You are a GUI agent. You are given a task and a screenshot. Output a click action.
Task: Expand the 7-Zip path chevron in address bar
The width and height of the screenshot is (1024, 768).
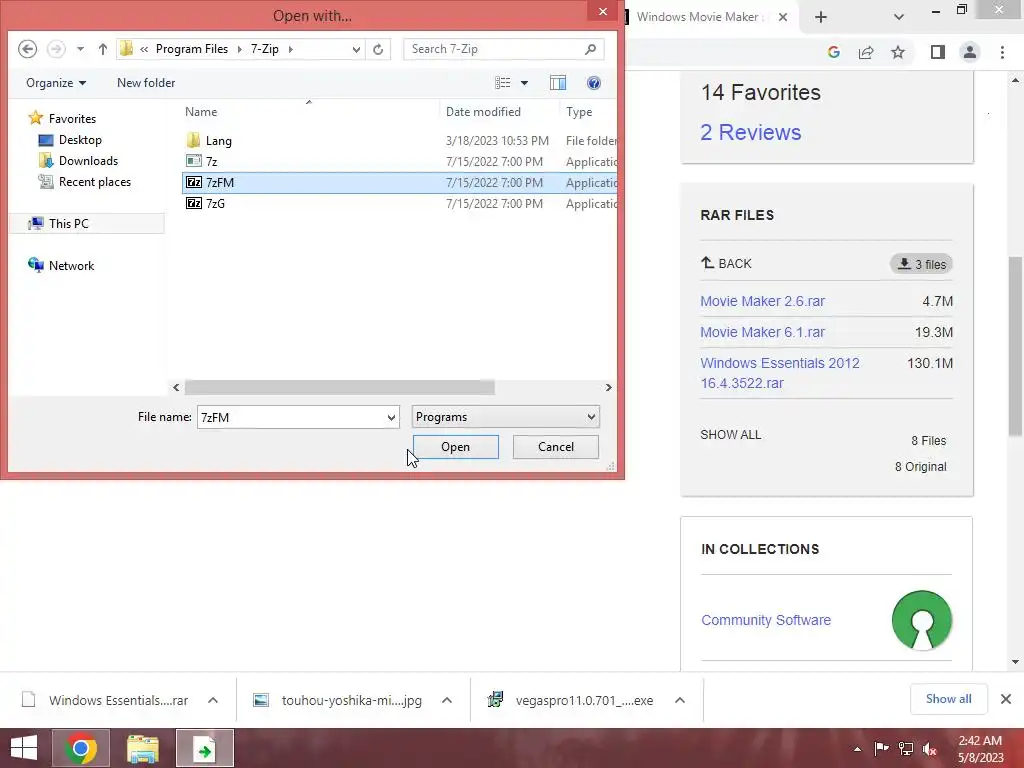click(x=291, y=49)
